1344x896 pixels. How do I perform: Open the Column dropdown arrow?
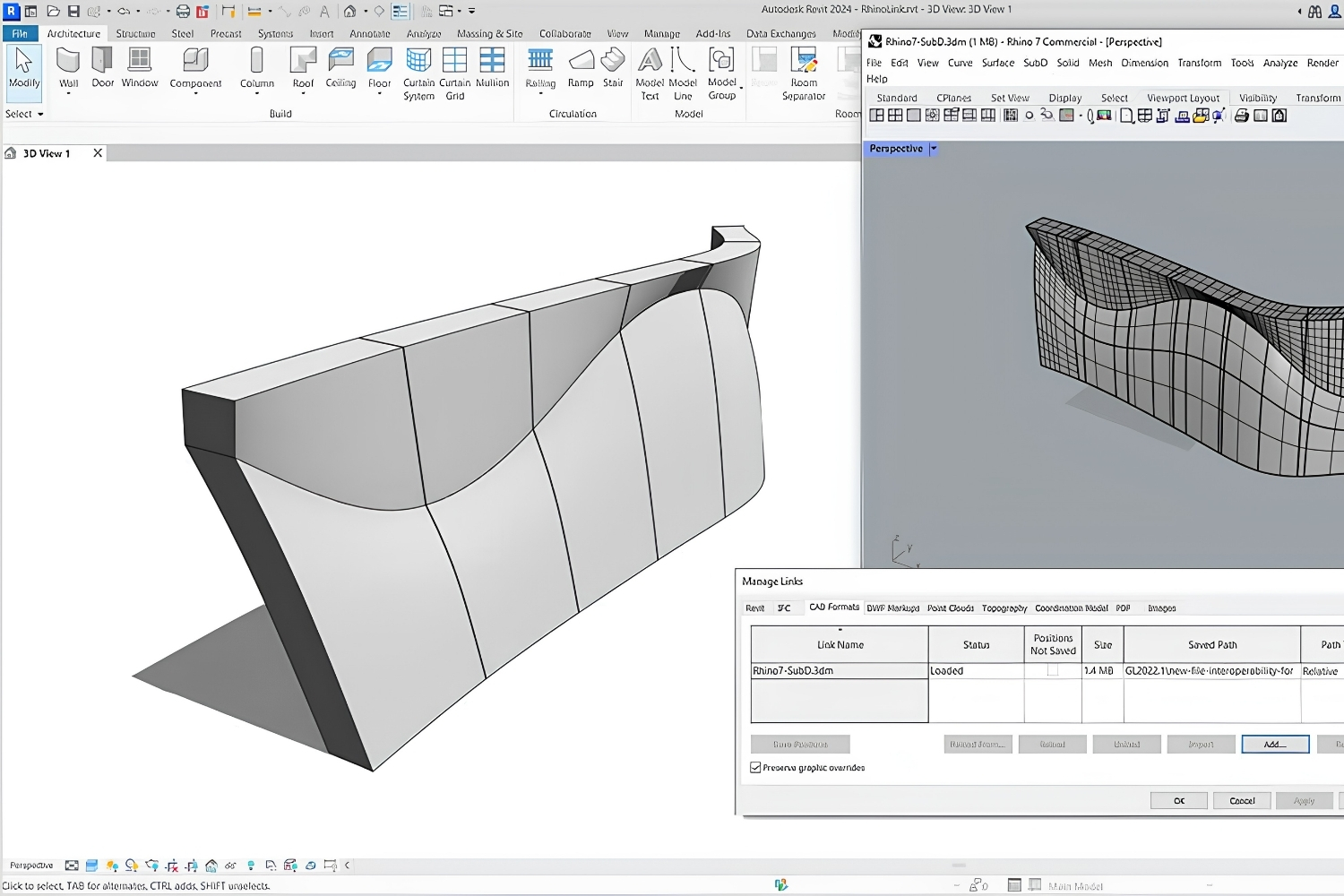coord(257,93)
